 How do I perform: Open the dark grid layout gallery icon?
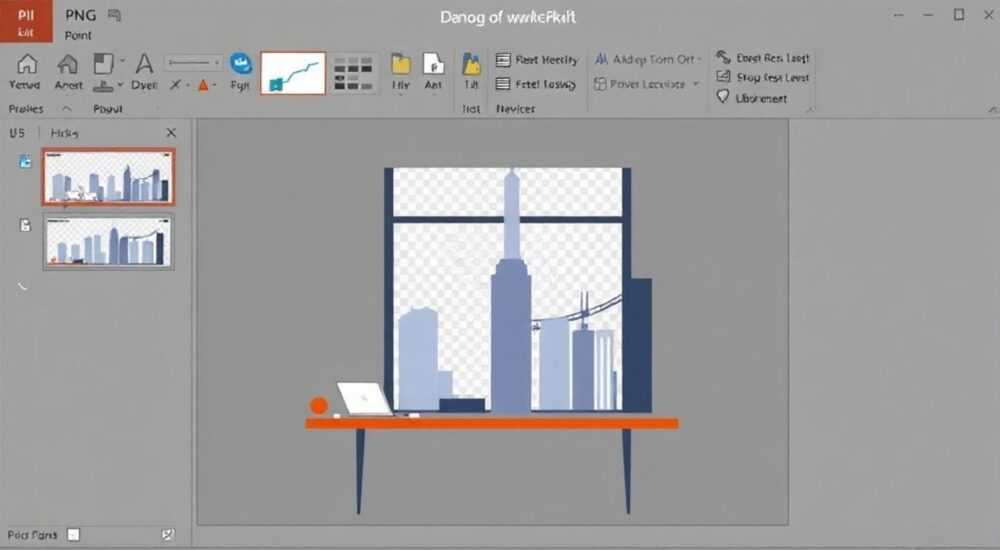point(353,73)
